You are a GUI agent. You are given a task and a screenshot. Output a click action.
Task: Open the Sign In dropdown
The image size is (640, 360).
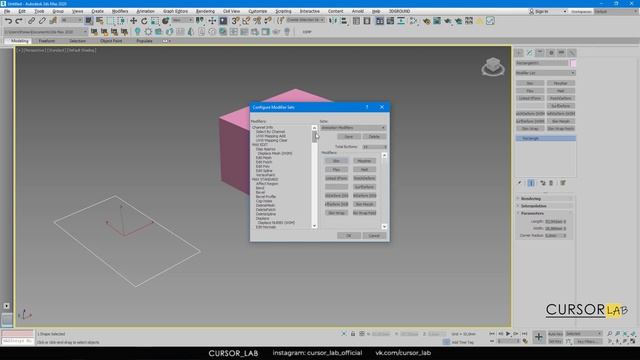(x=547, y=11)
